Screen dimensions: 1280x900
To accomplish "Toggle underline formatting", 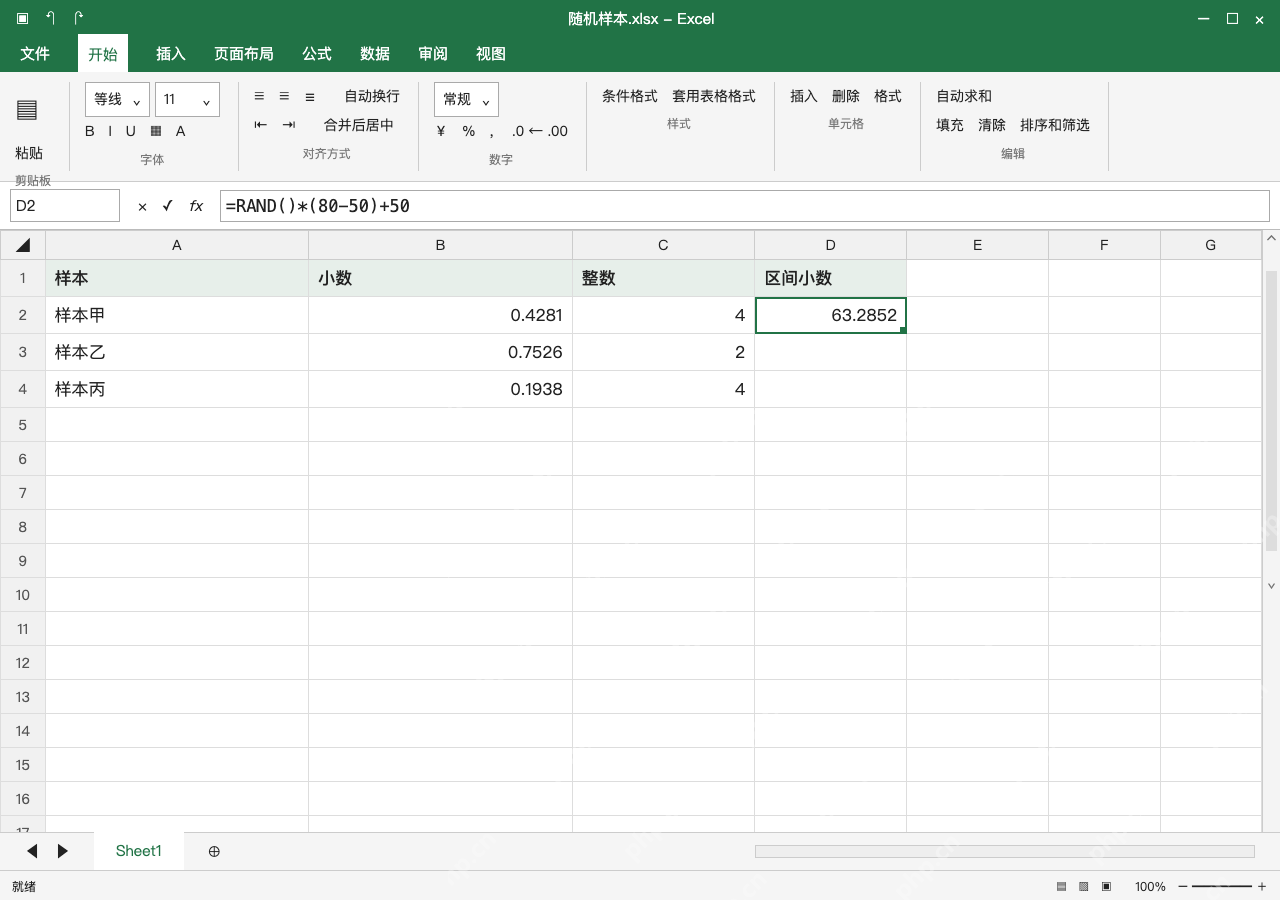I will point(130,131).
